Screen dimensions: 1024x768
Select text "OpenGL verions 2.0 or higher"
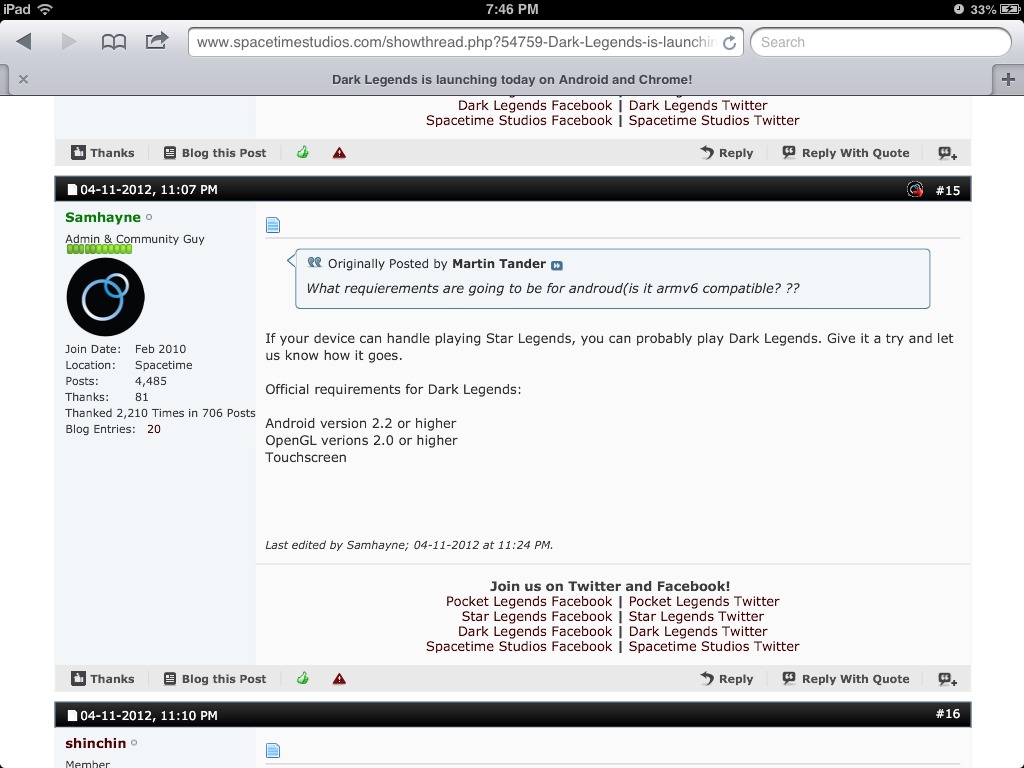(x=361, y=440)
